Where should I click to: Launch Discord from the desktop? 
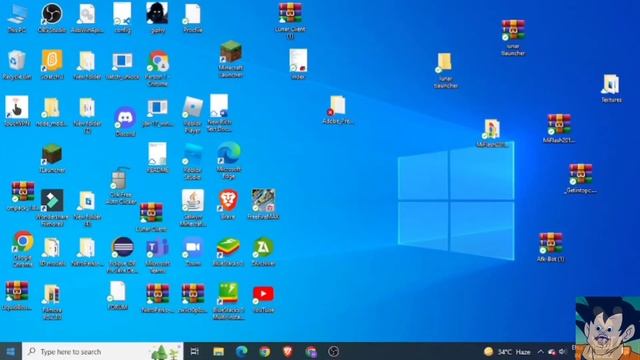[x=125, y=122]
